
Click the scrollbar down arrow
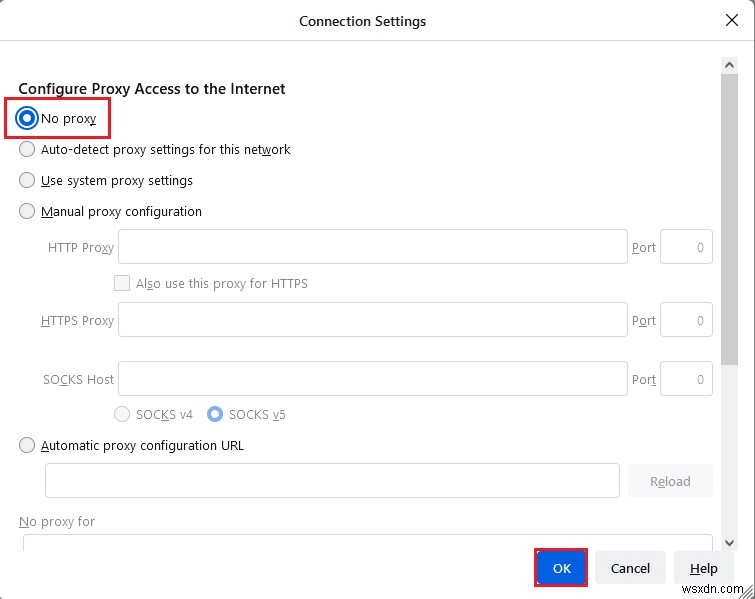(729, 543)
